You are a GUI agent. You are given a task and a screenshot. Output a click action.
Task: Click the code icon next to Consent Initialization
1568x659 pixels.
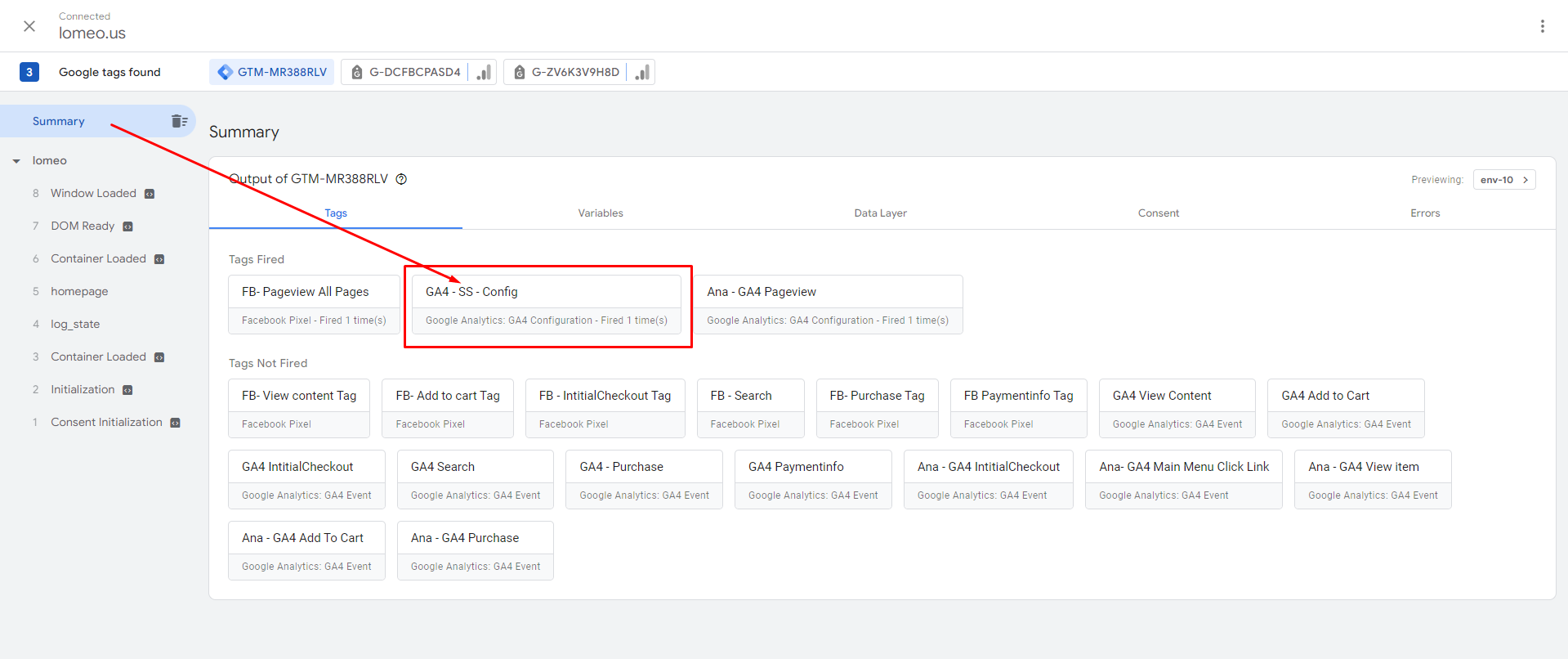click(175, 423)
